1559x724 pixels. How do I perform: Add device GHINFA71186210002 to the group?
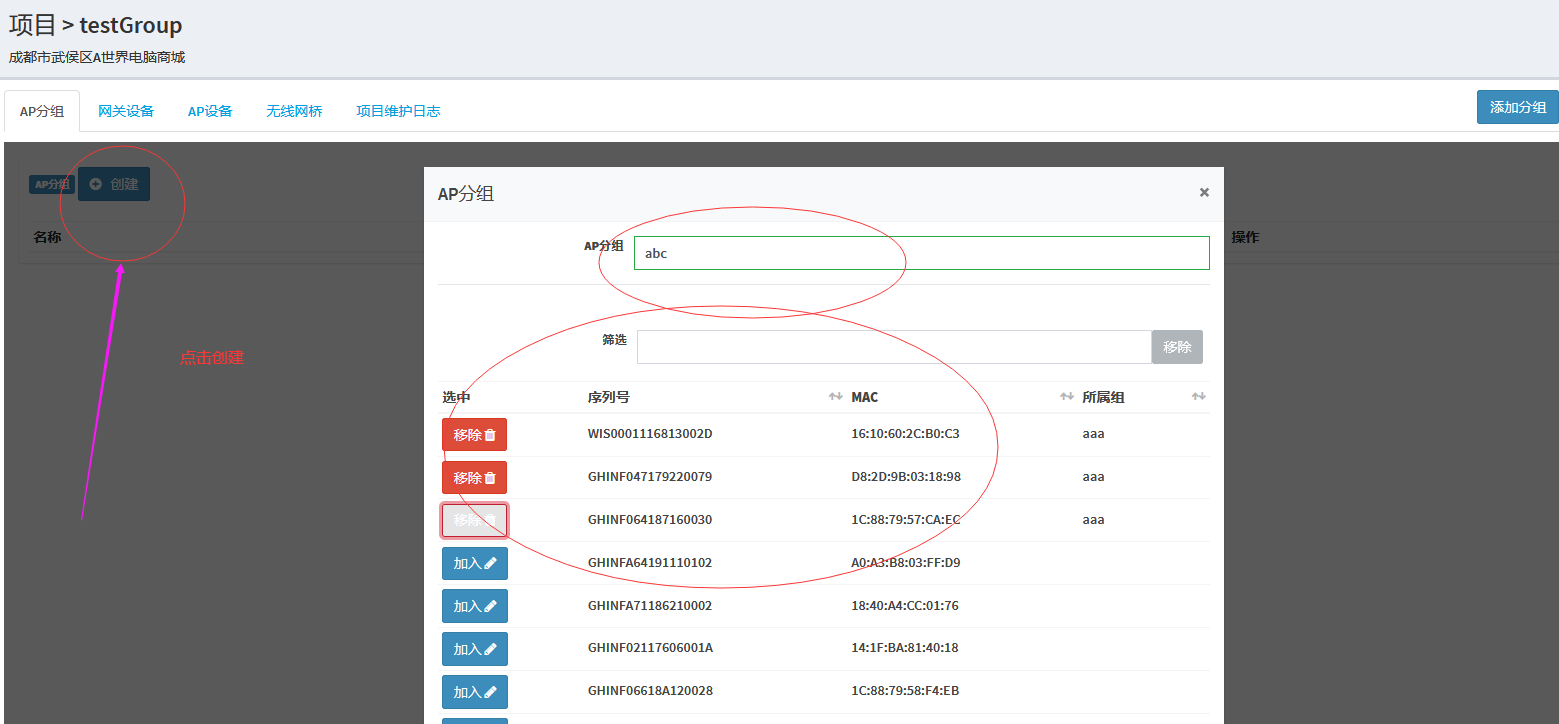[474, 606]
